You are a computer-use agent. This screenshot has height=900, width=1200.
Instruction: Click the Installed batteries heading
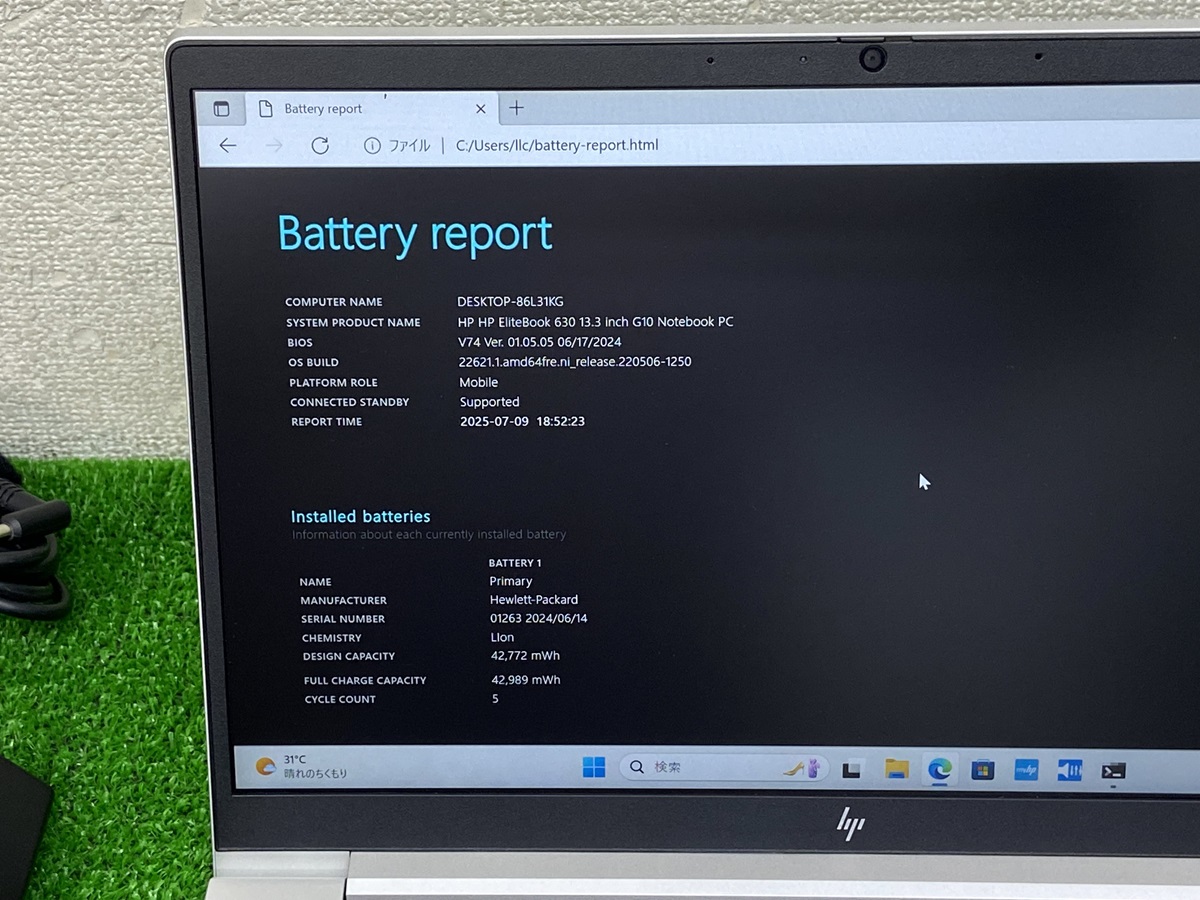(x=360, y=516)
